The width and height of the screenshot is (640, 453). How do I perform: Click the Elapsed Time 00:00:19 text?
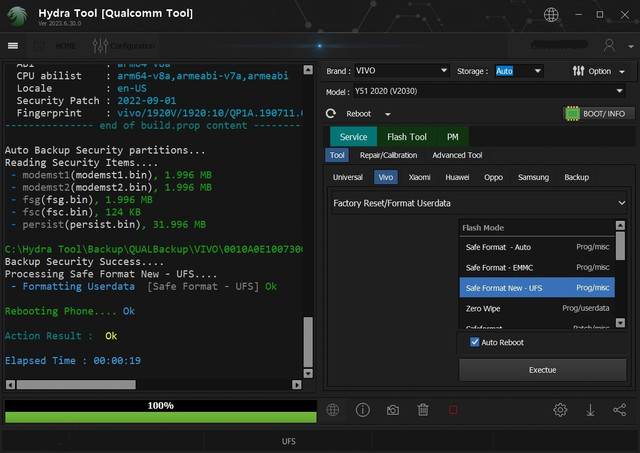[x=73, y=360]
